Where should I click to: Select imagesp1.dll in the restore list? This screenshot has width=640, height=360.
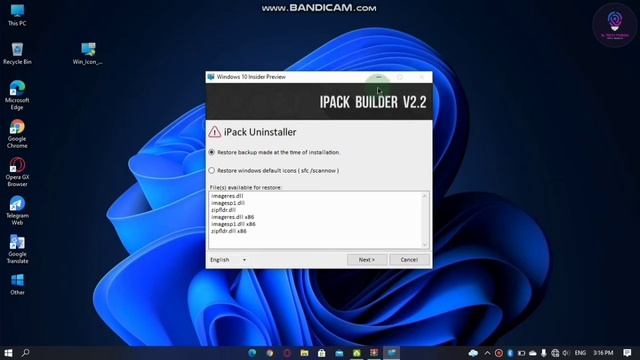[x=228, y=203]
